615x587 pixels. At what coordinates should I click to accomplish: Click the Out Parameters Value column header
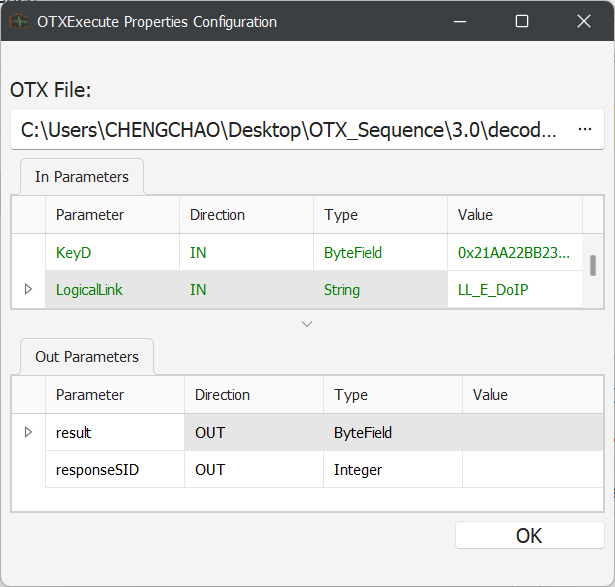pos(532,395)
